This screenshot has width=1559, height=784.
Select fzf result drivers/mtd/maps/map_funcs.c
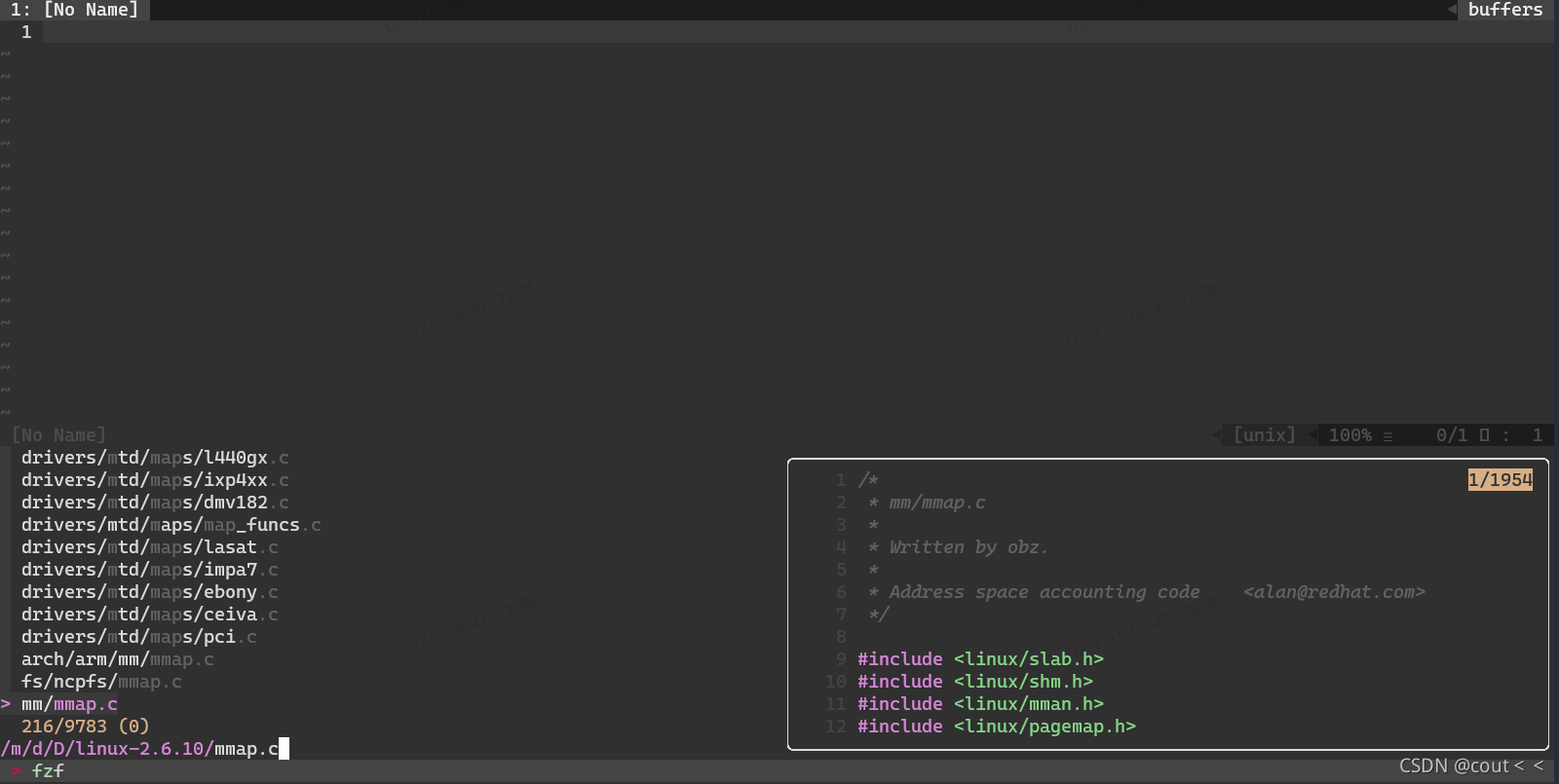[x=171, y=525]
